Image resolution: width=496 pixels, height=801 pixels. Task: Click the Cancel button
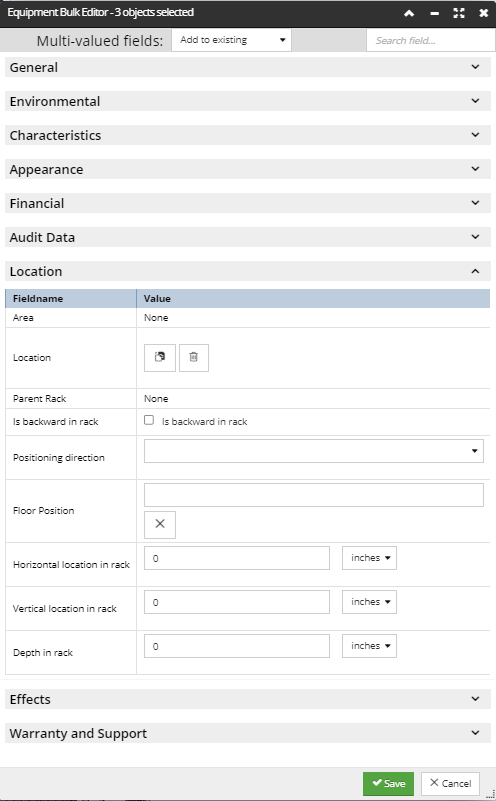[450, 783]
